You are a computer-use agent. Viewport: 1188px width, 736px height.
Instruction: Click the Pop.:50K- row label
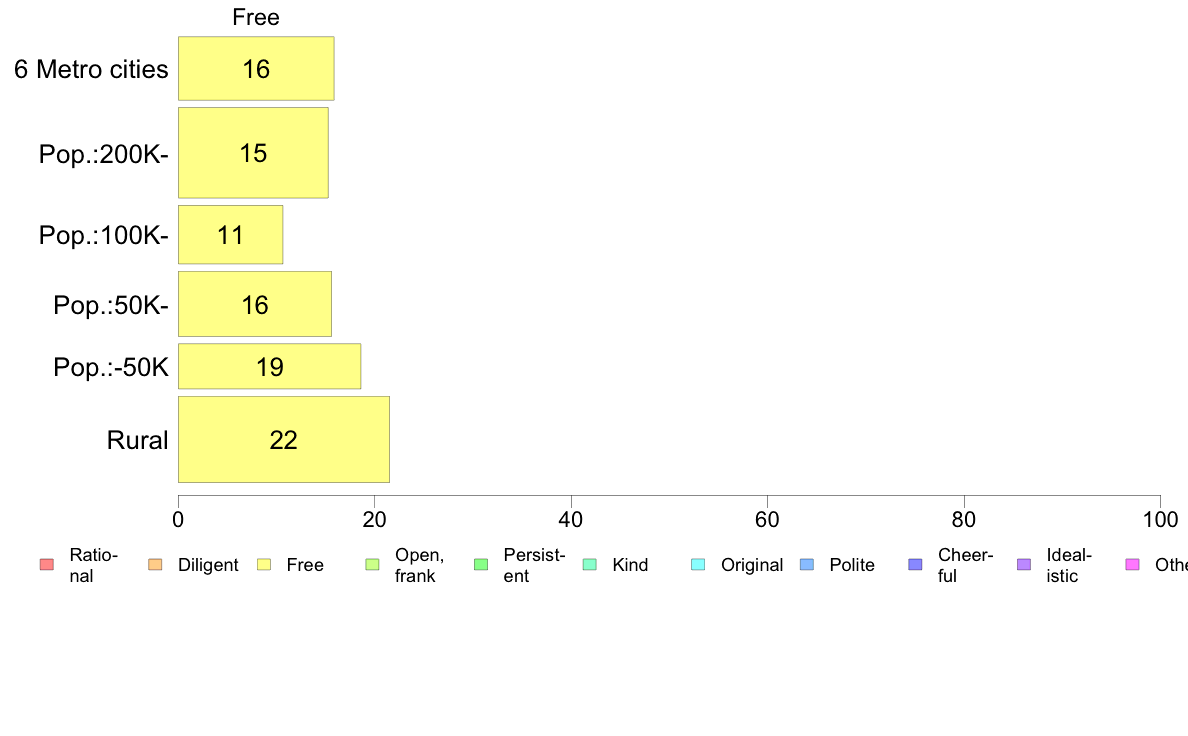click(111, 305)
